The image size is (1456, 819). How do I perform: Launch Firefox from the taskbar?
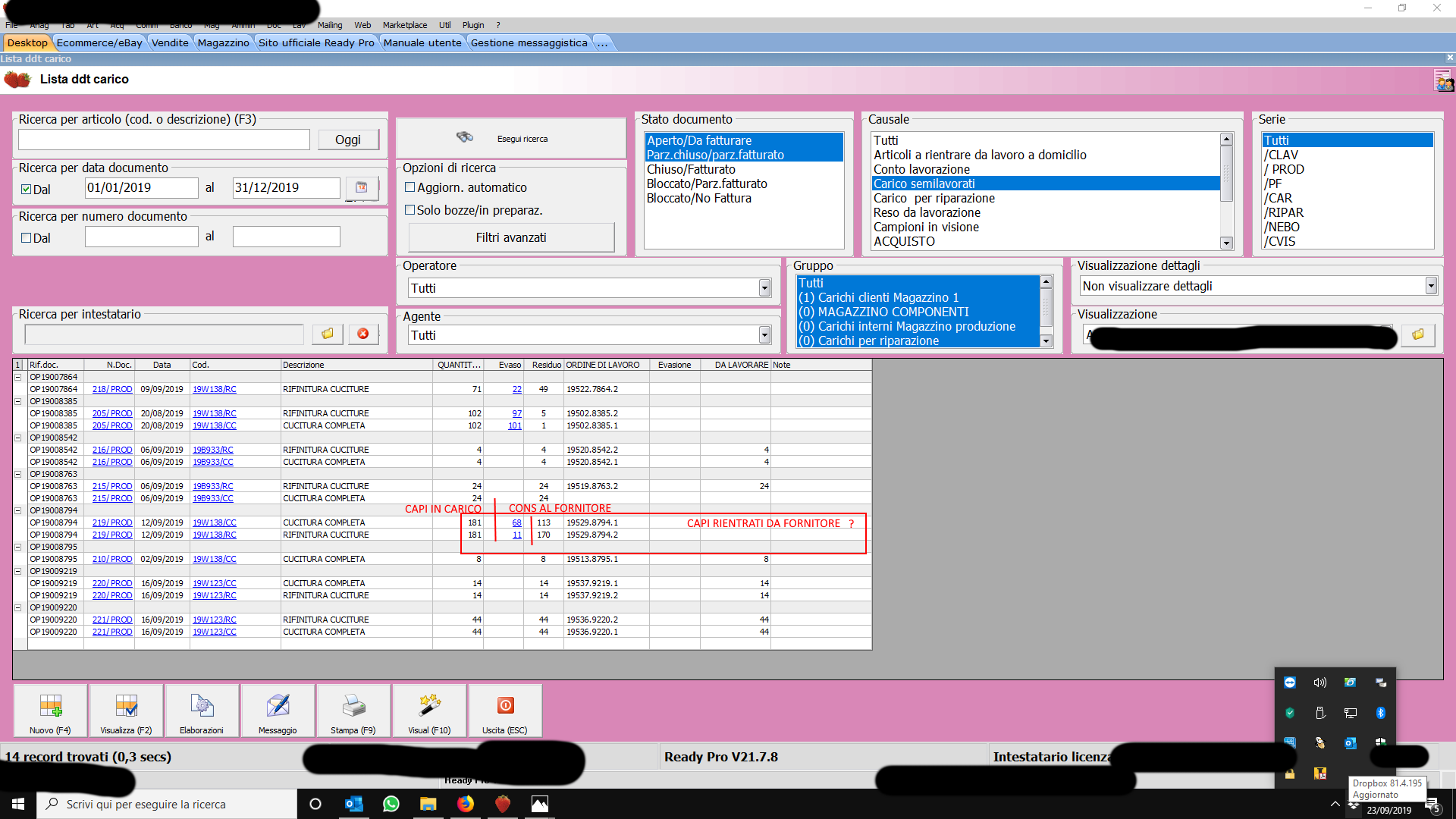coord(466,804)
